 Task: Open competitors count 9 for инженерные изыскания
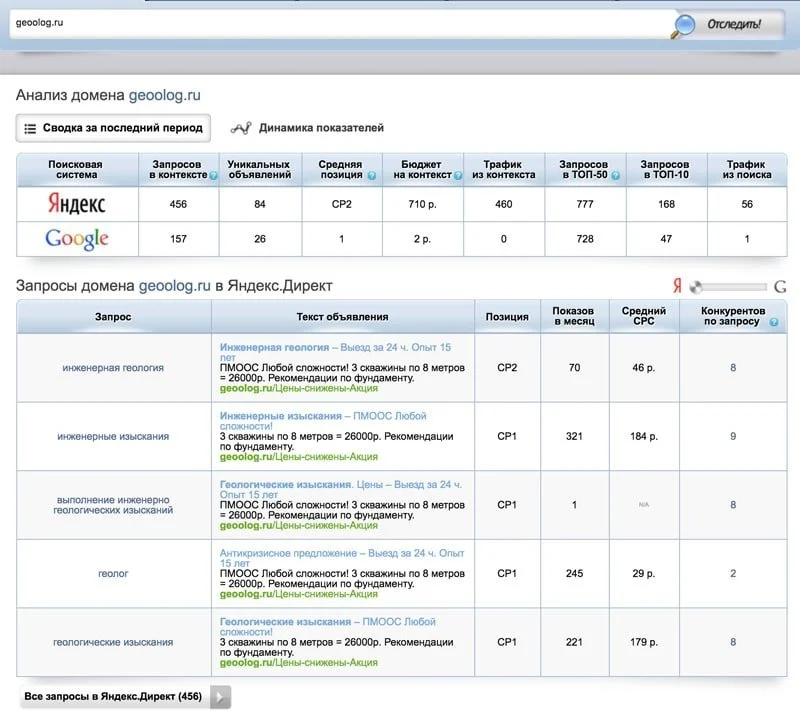pos(733,436)
